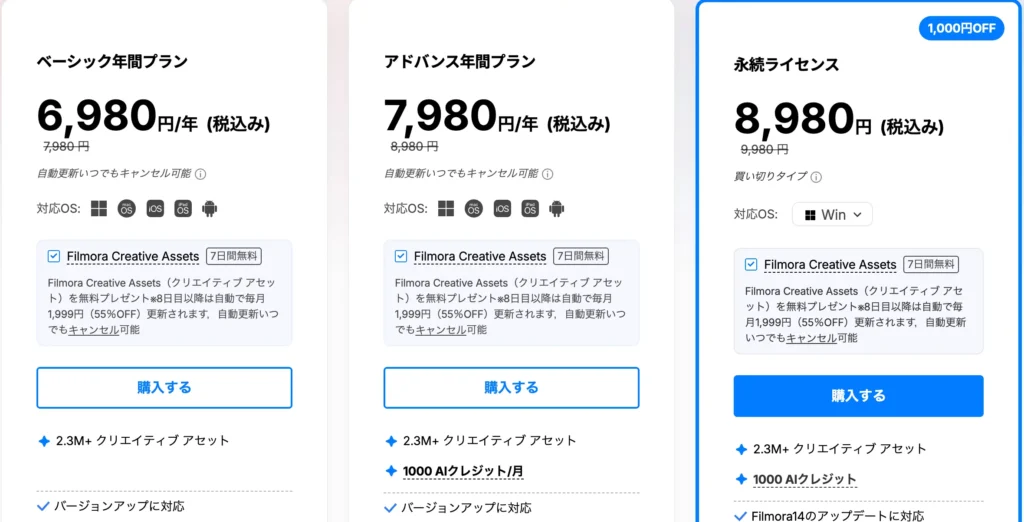The image size is (1024, 522).
Task: Open the Win OS dropdown in the perpetual license
Action: pyautogui.click(x=833, y=214)
